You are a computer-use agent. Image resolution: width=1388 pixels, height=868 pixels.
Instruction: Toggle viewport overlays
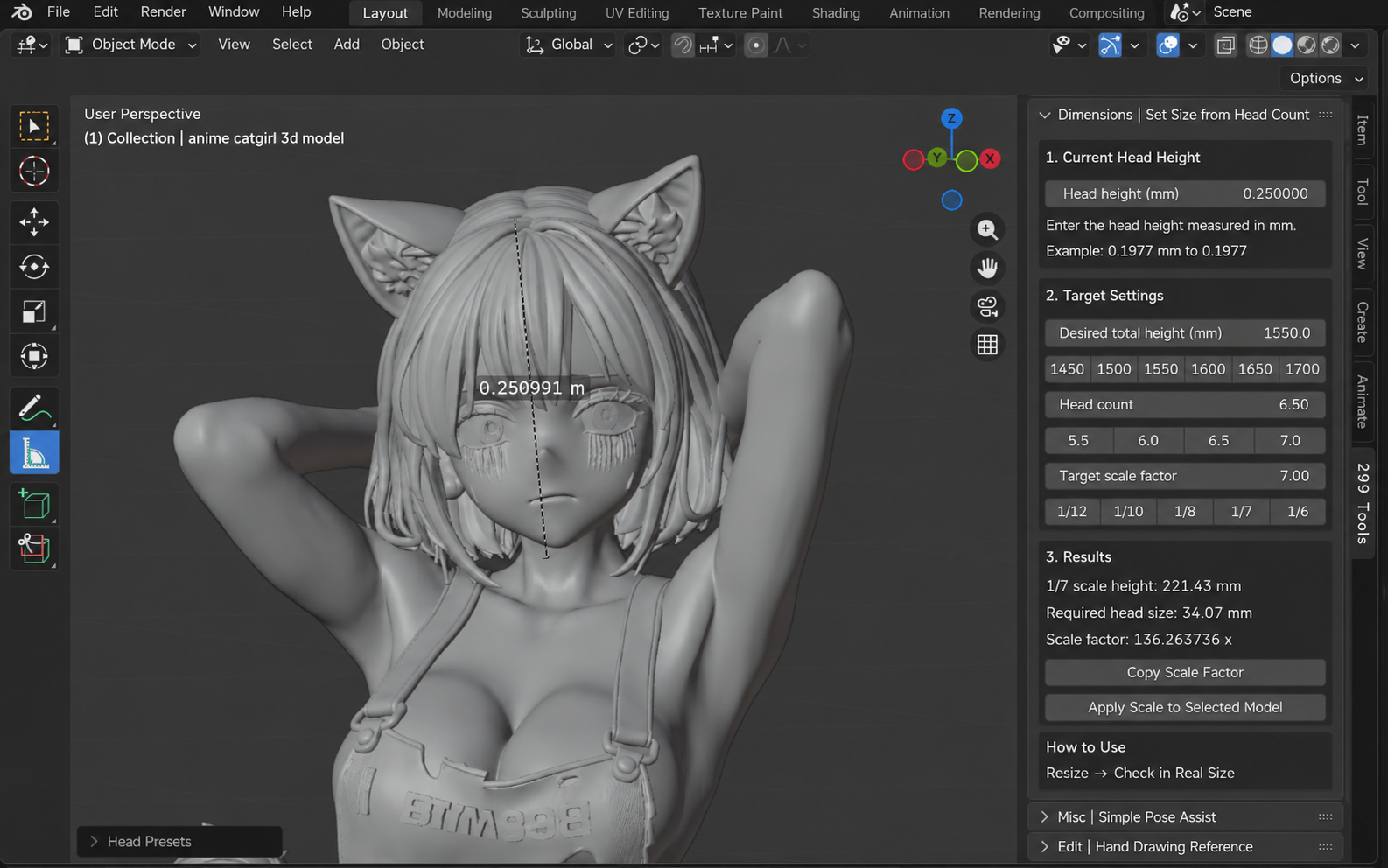point(1167,45)
